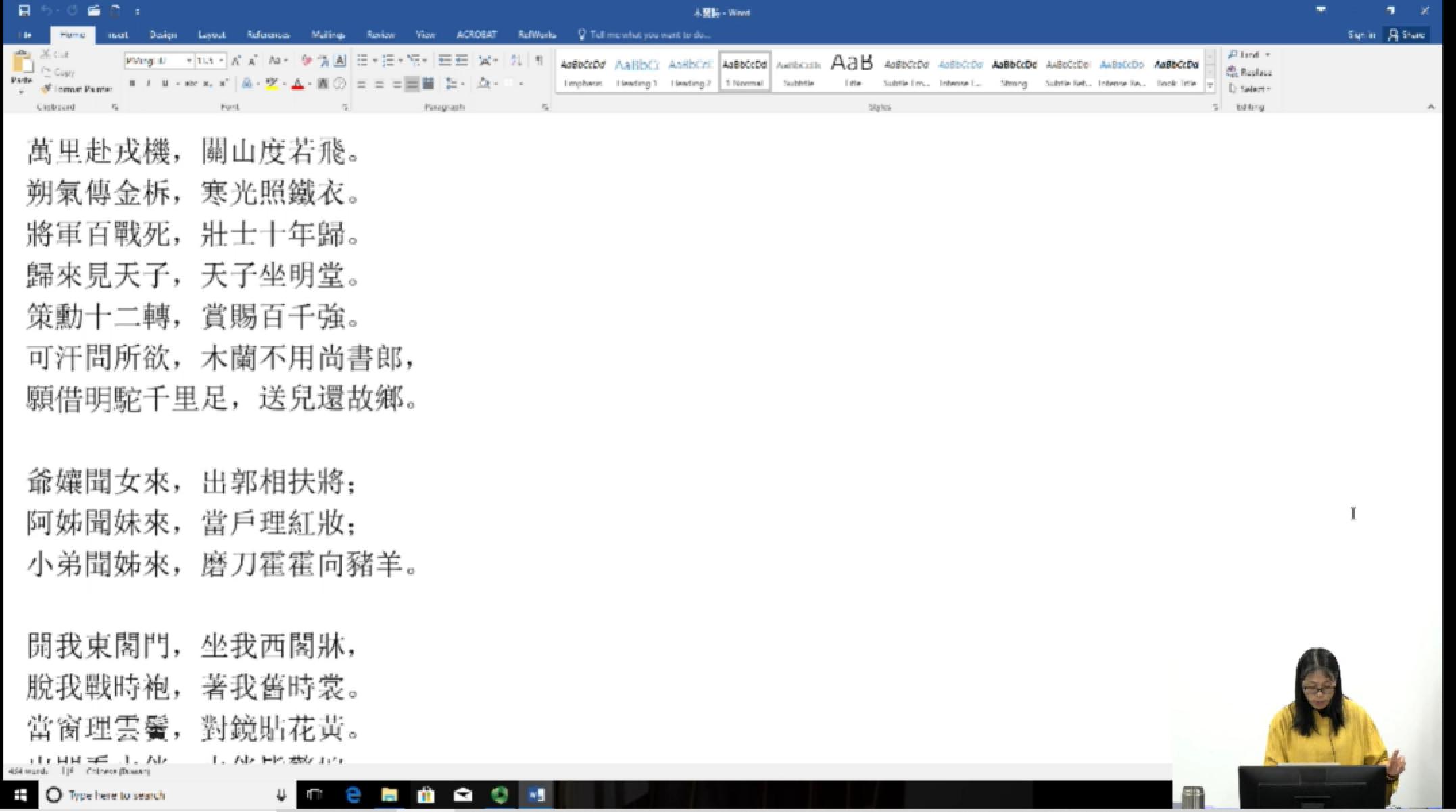
Task: Copy the selection to clipboard
Action: coord(57,72)
